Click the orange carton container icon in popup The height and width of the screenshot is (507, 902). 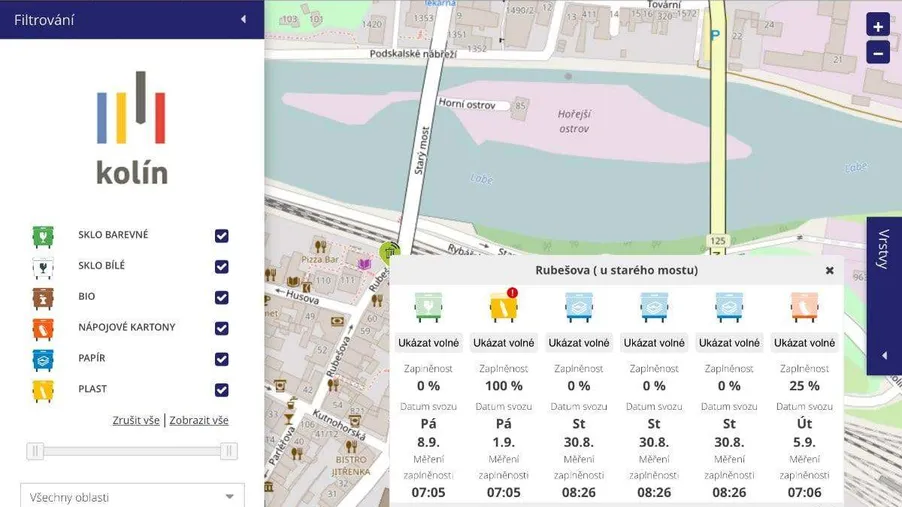pos(804,306)
